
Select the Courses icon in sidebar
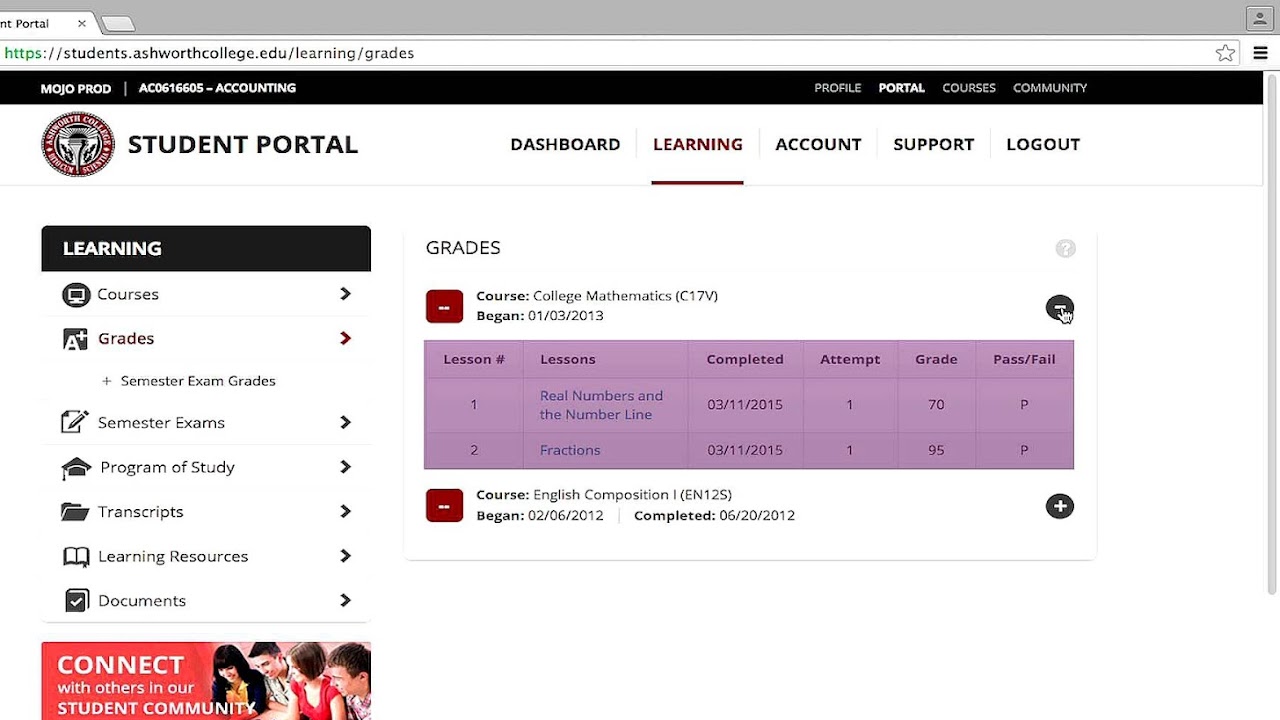point(76,294)
